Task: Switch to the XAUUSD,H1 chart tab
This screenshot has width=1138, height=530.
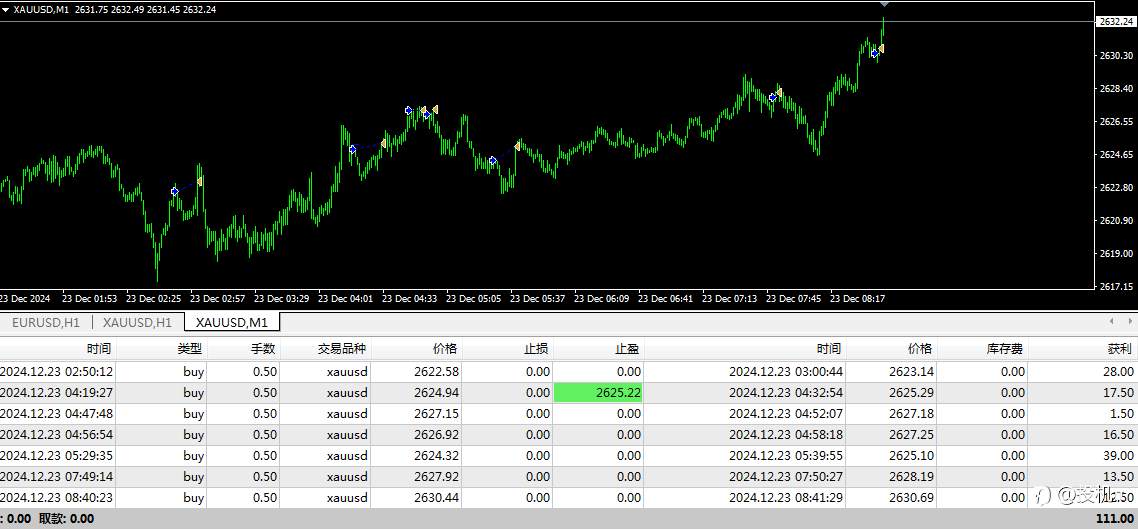Action: (137, 322)
